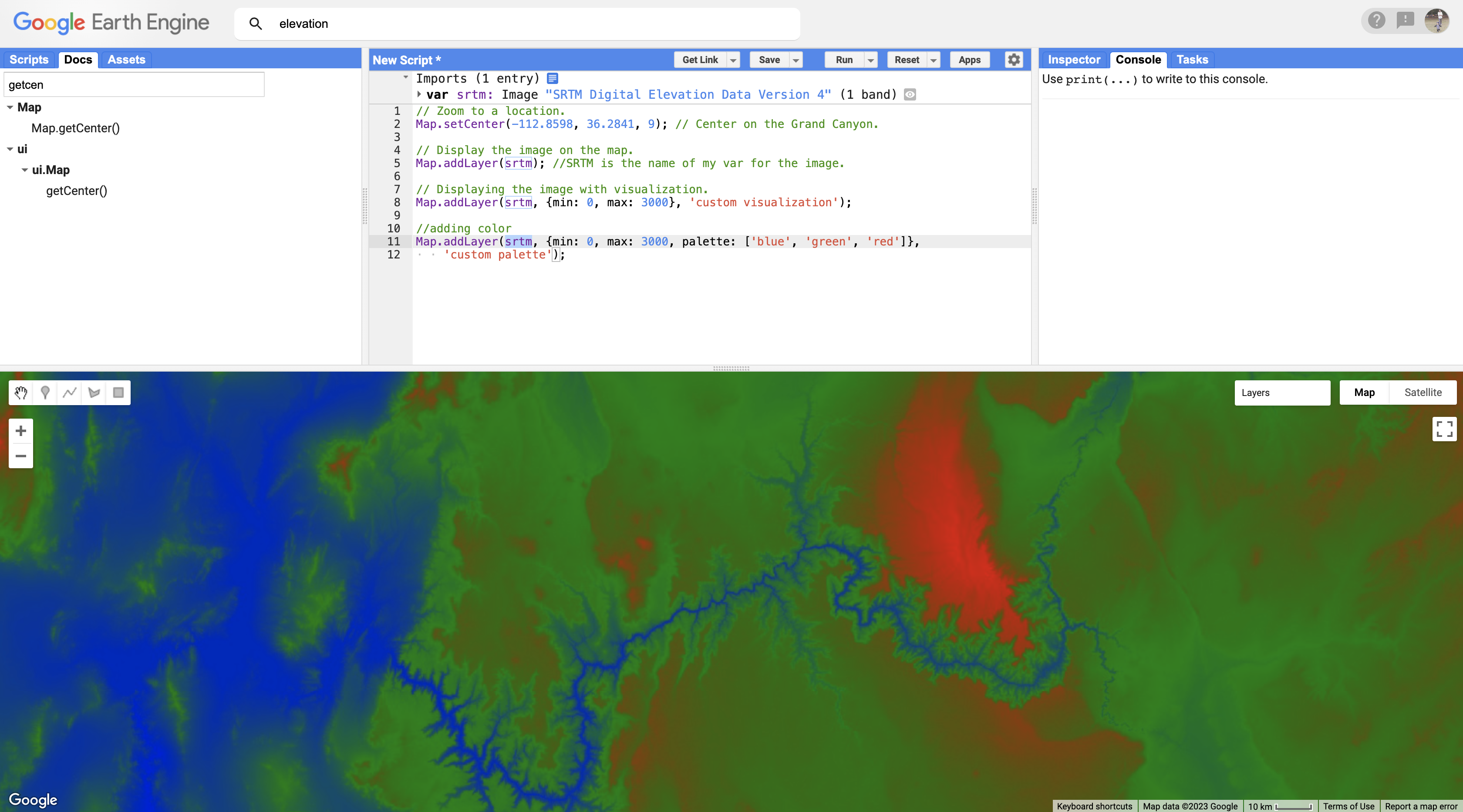Click the Get Link button
The image size is (1463, 812).
click(700, 60)
